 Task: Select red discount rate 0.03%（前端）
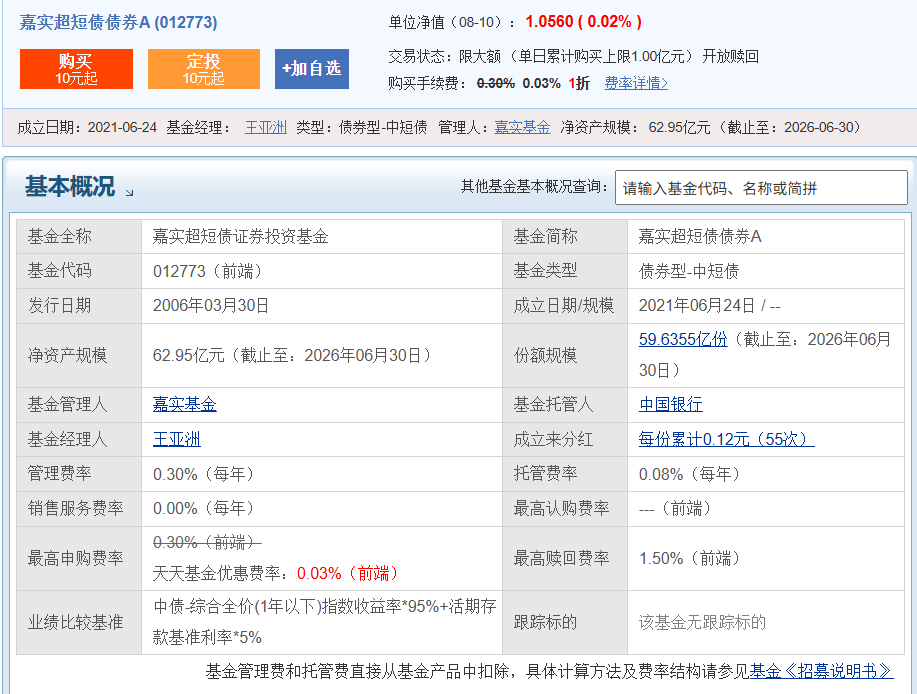pos(350,573)
